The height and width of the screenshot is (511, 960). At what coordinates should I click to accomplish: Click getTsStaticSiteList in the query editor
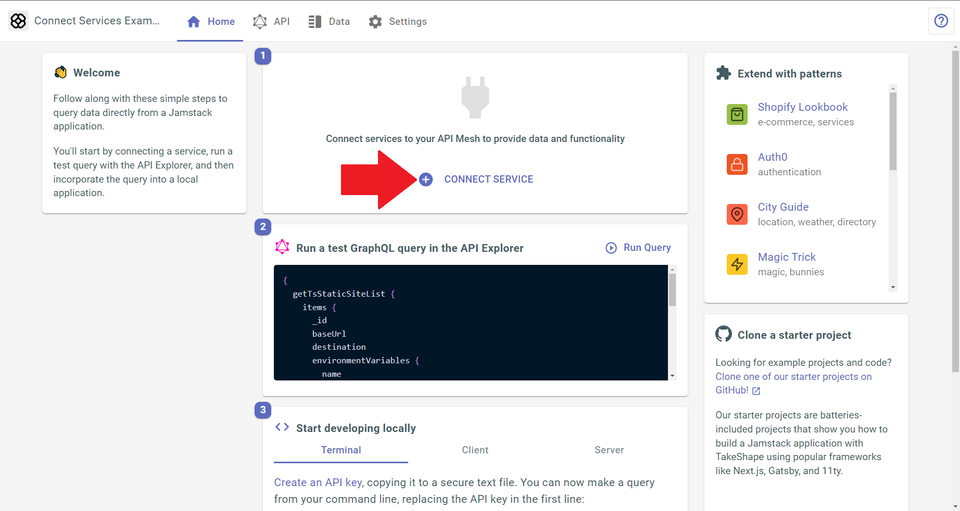339,294
